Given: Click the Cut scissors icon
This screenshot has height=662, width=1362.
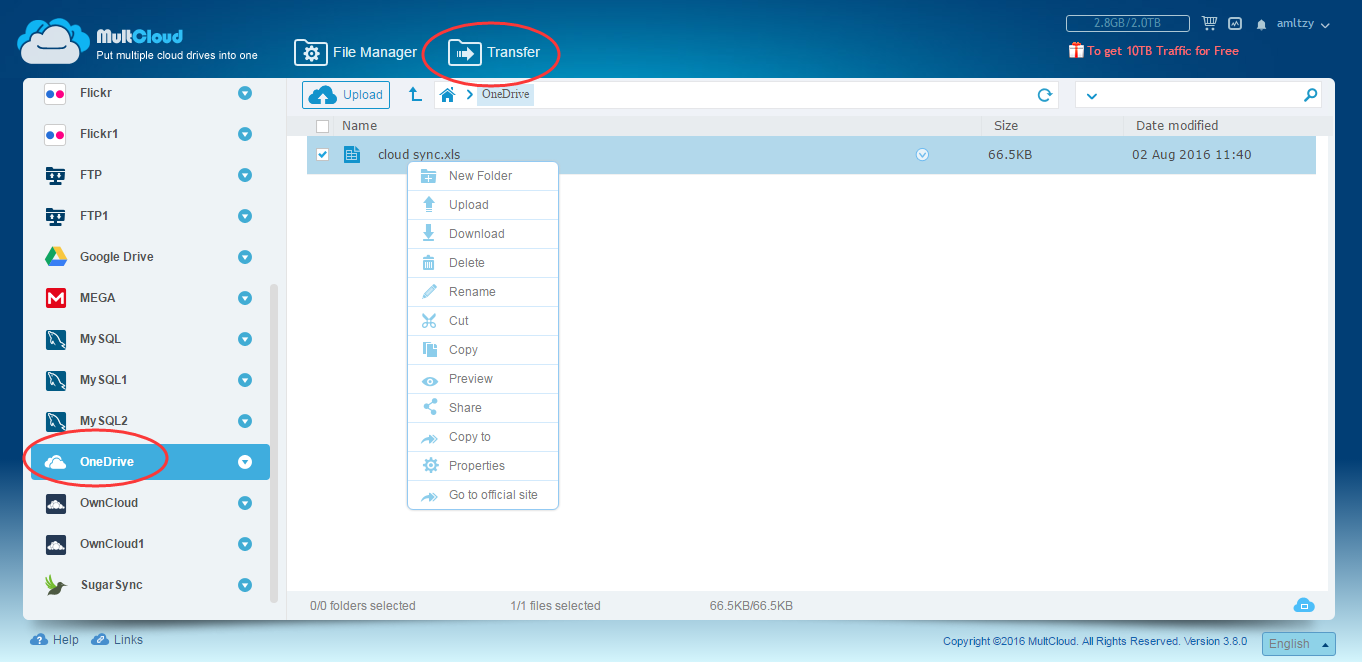Looking at the screenshot, I should [429, 321].
